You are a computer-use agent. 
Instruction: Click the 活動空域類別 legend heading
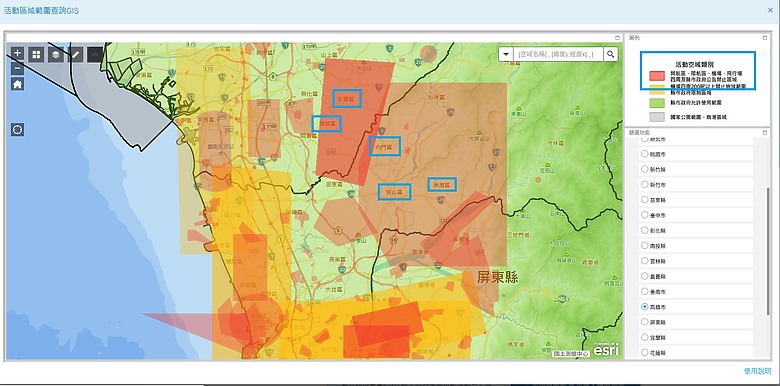coord(695,65)
